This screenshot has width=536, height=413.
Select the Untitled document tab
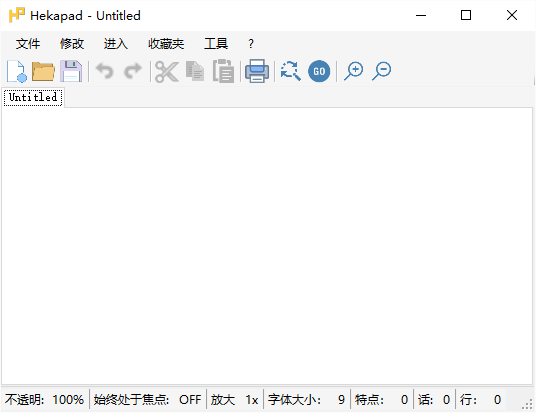(x=33, y=97)
